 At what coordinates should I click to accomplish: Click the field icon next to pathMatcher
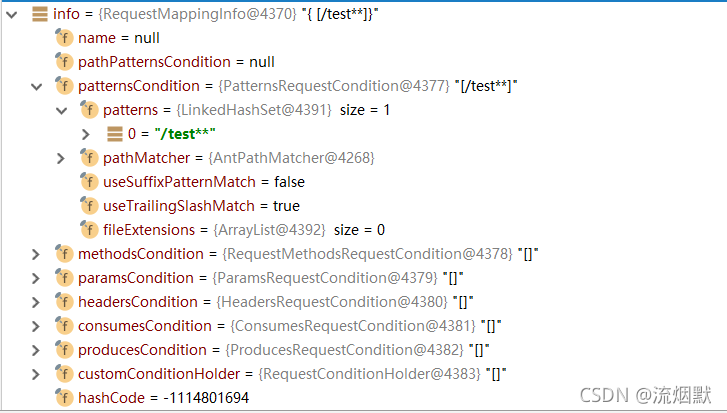click(x=89, y=158)
